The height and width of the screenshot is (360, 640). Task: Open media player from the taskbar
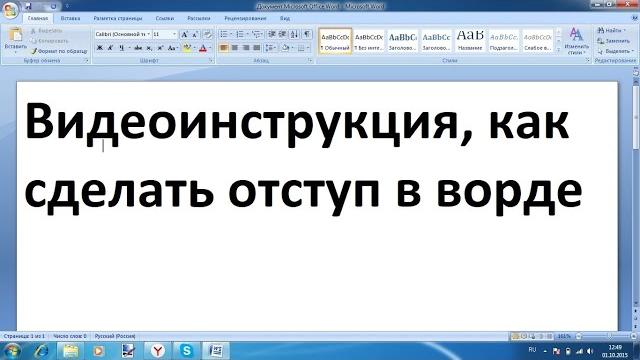pos(98,351)
